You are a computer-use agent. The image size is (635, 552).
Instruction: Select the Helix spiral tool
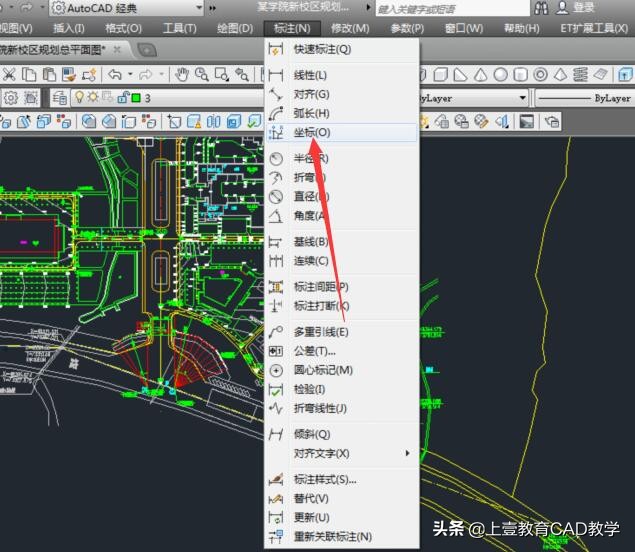pos(580,75)
